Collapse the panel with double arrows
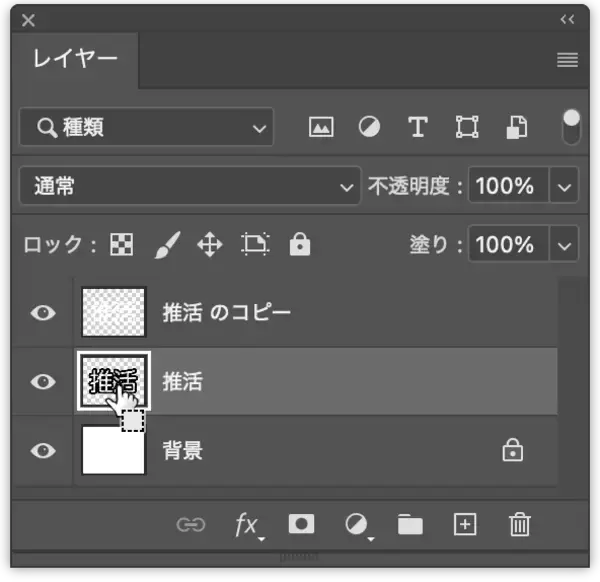 pyautogui.click(x=567, y=20)
